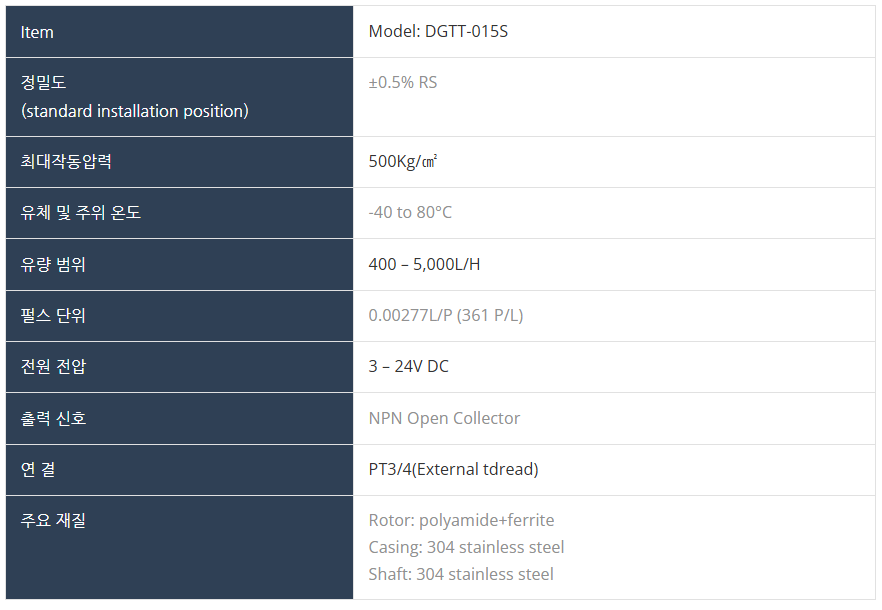Click the 주요 재질 row label
The height and width of the screenshot is (610, 882).
point(53,520)
